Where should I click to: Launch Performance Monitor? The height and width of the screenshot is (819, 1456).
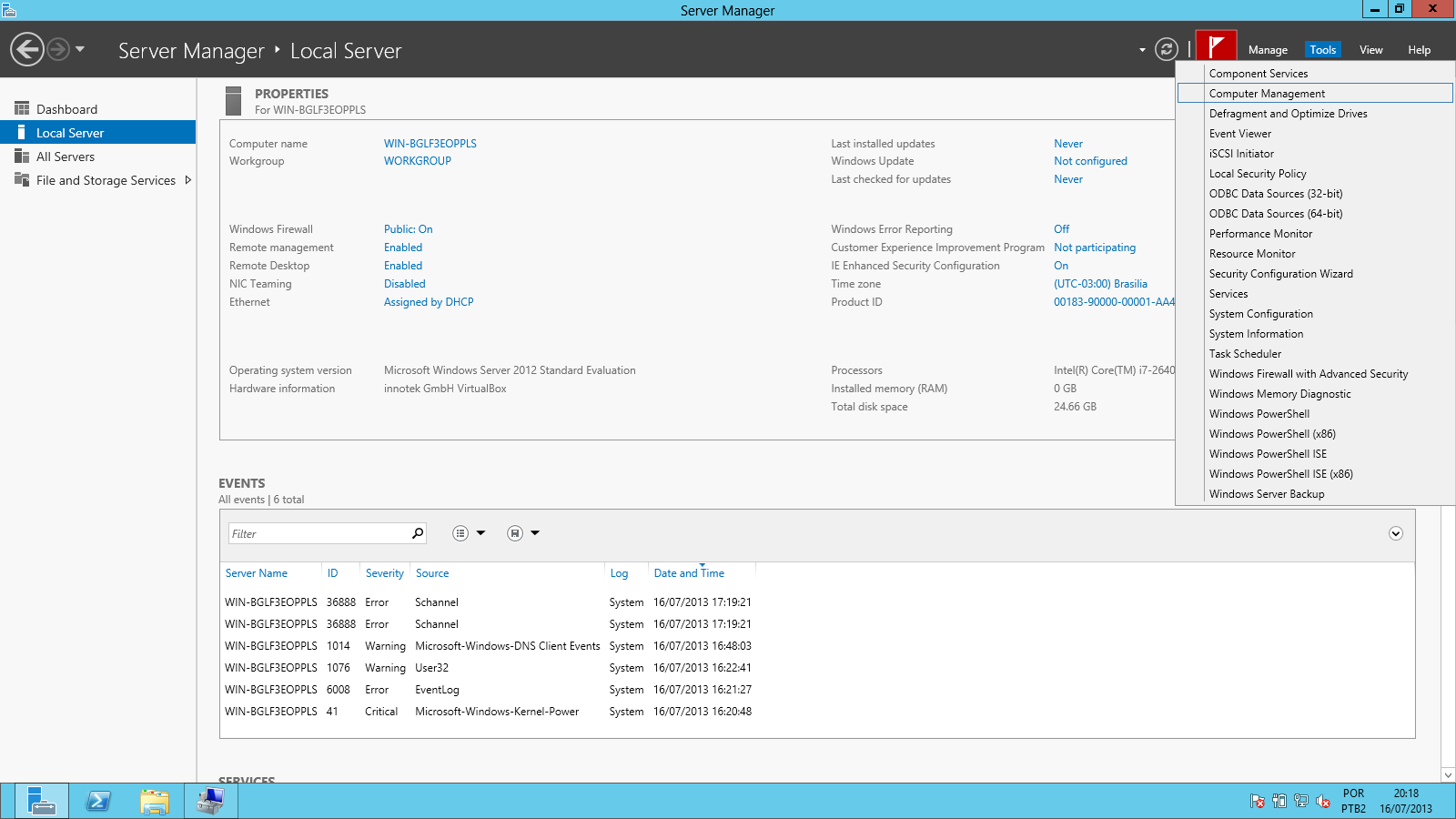[1315, 234]
